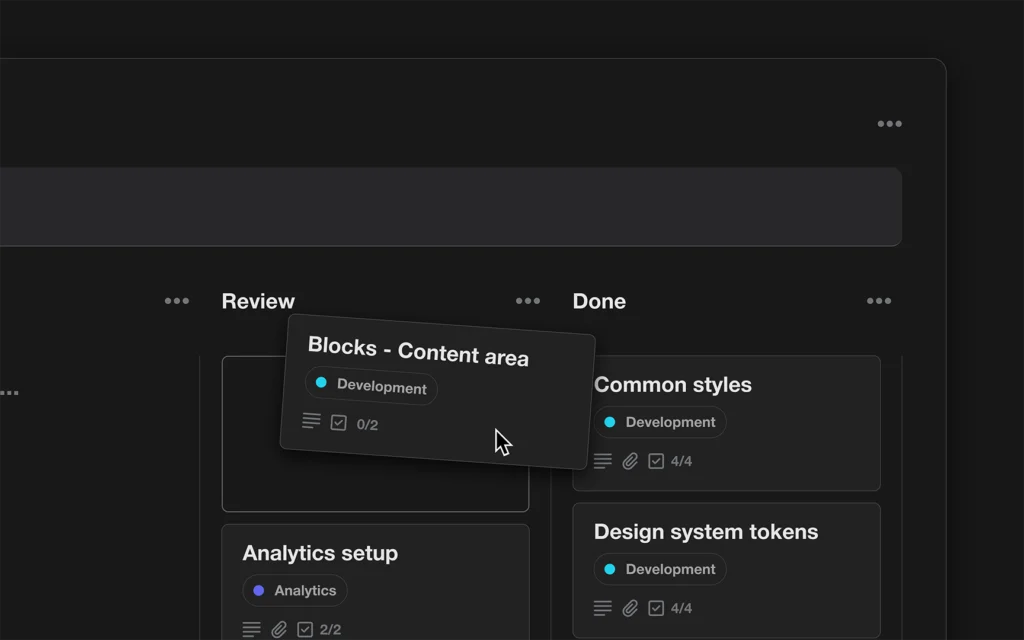Image resolution: width=1024 pixels, height=640 pixels.
Task: Open the Done column three-dot menu
Action: point(879,301)
